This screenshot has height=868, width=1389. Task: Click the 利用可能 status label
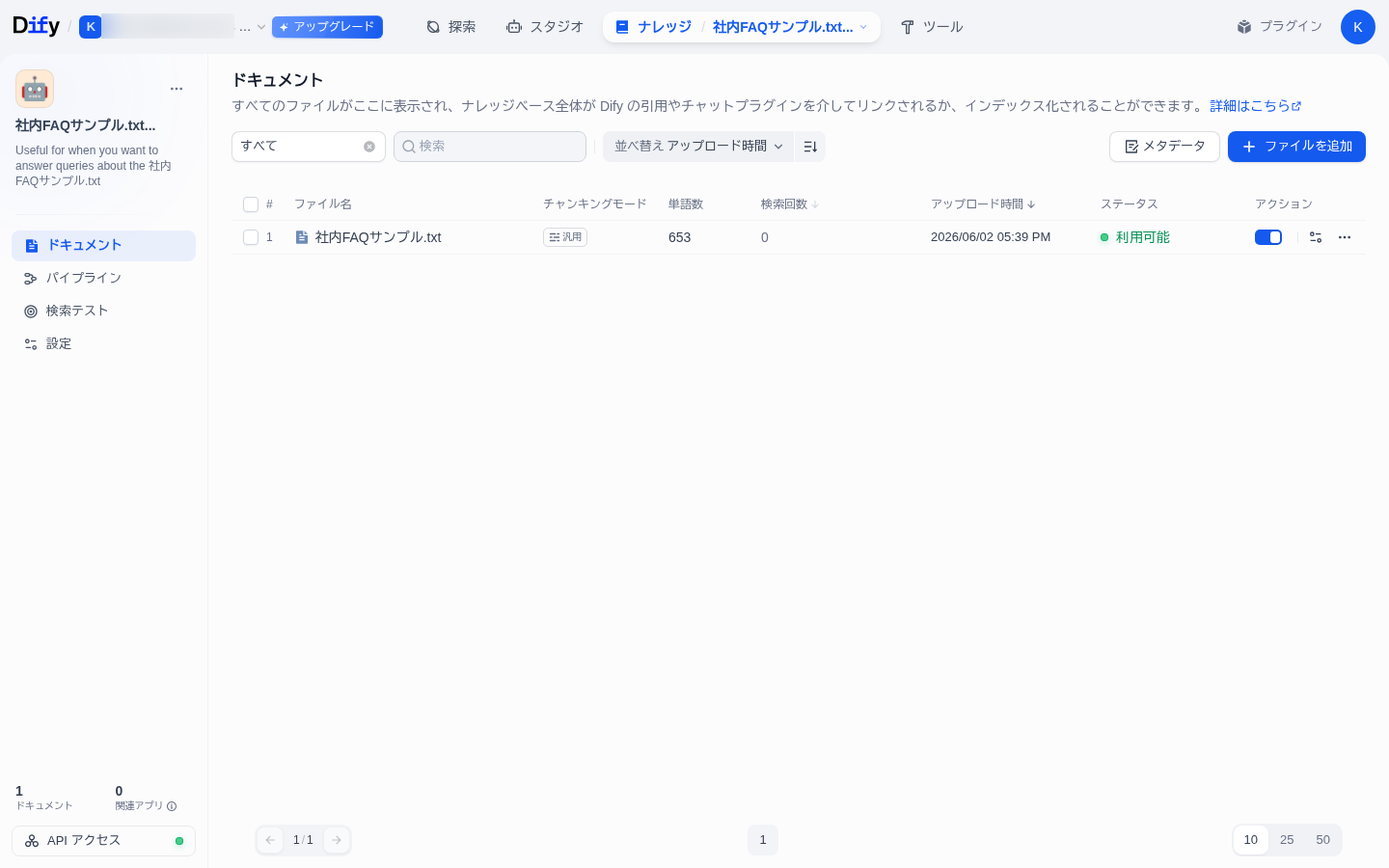point(1143,237)
